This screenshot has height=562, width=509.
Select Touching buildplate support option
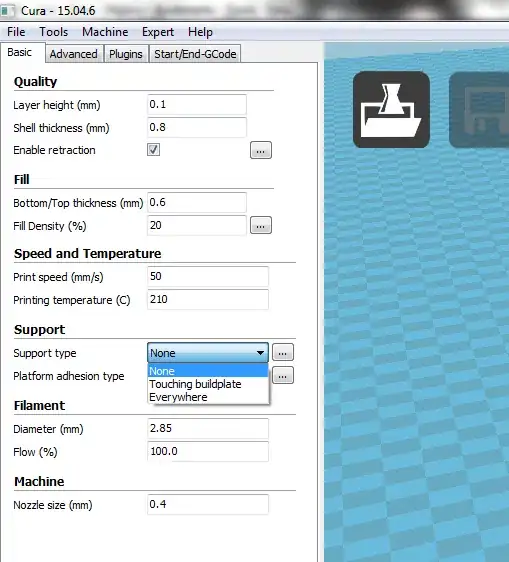point(208,384)
